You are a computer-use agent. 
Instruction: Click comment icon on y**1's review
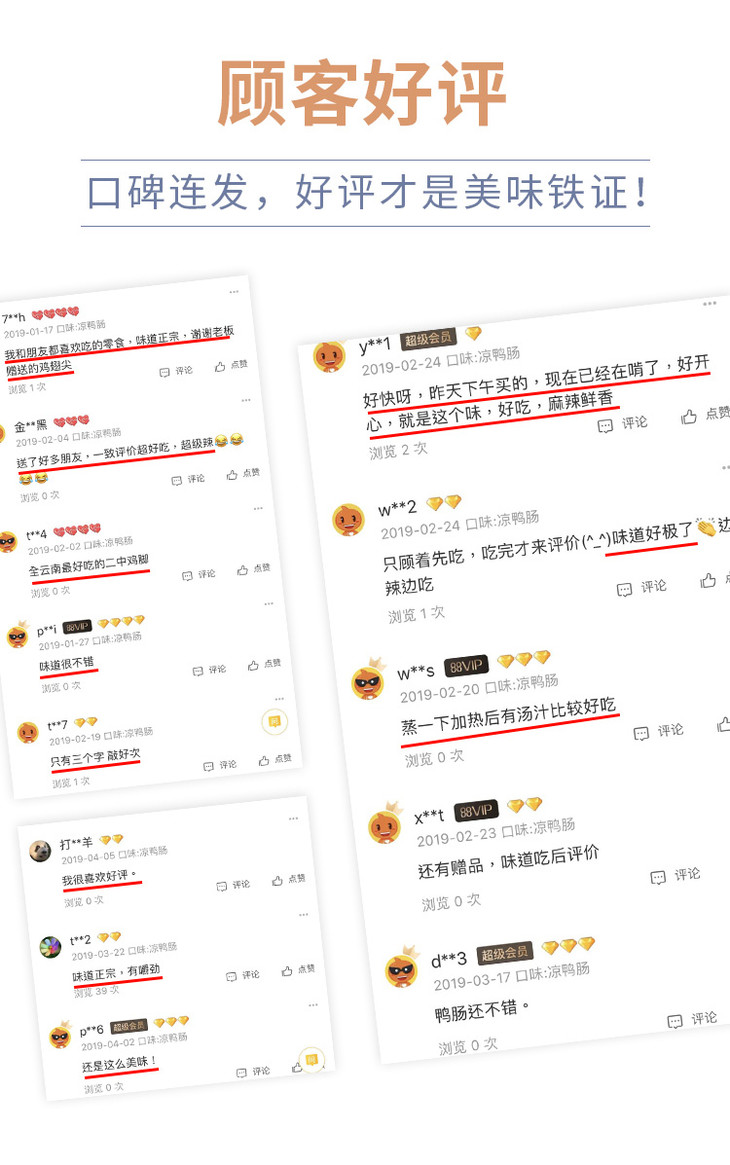[605, 426]
